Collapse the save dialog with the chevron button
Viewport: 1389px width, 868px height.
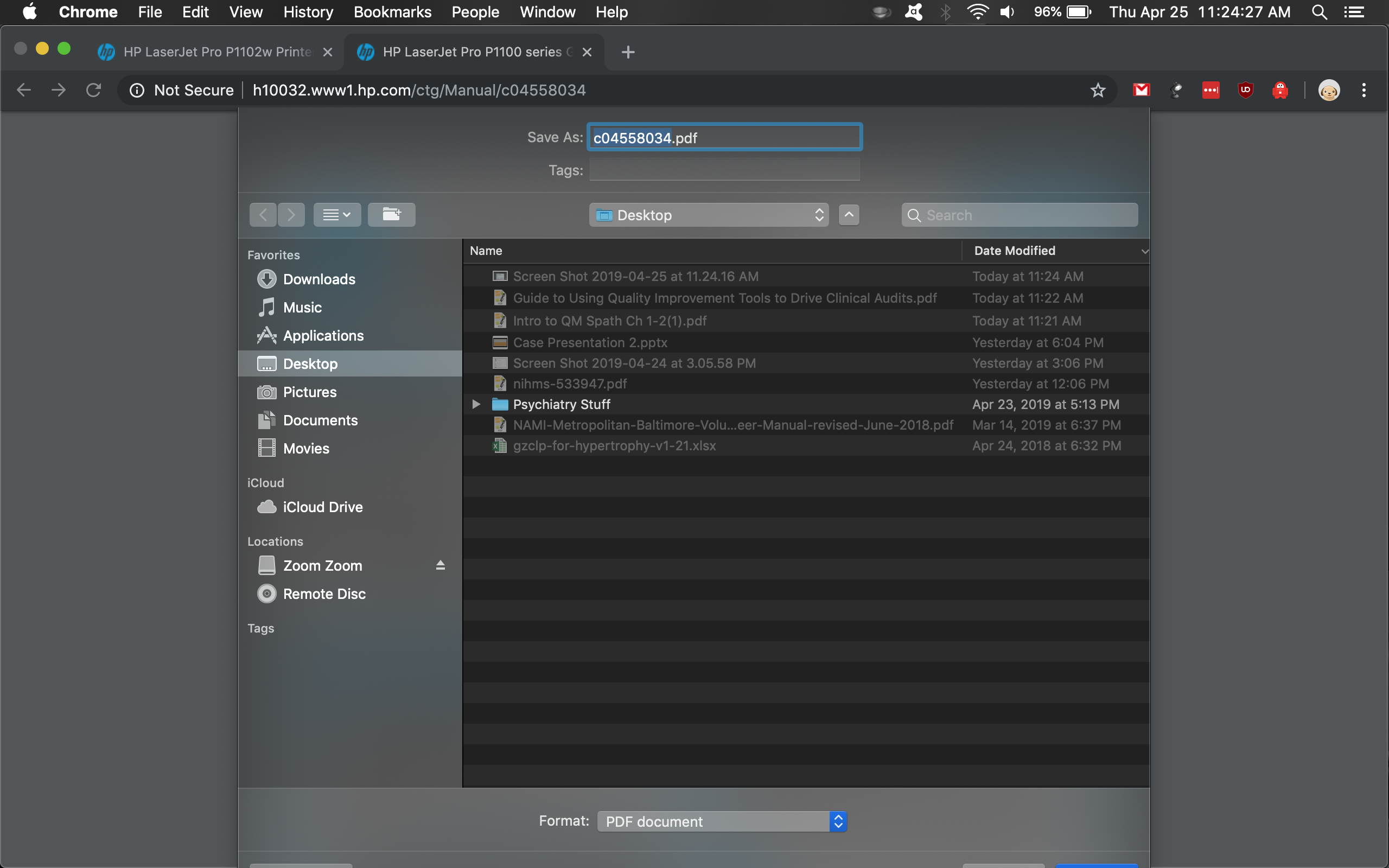point(849,215)
